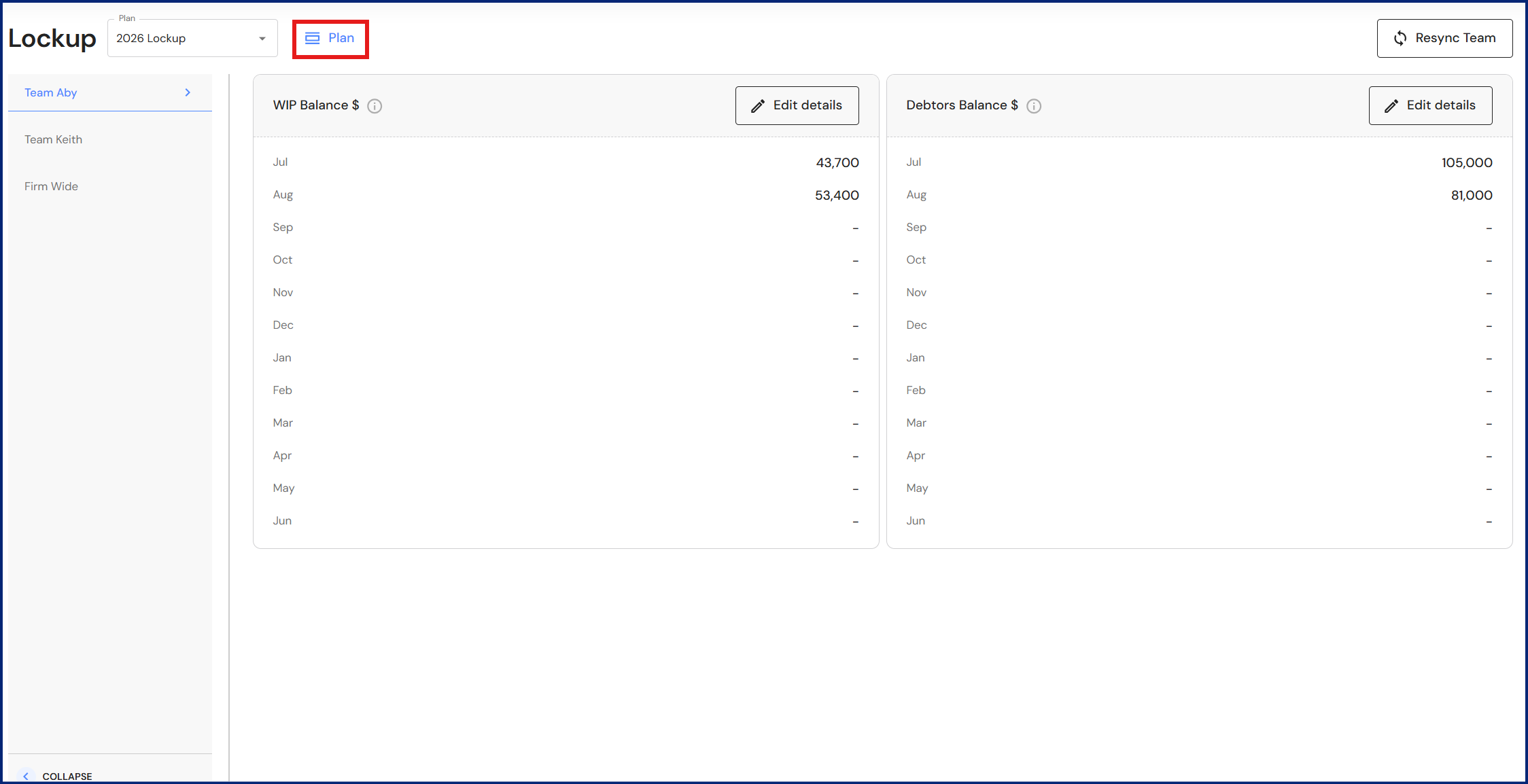Screen dimensions: 1528x784
Task: Edit details for WIP Balance
Action: [x=797, y=105]
